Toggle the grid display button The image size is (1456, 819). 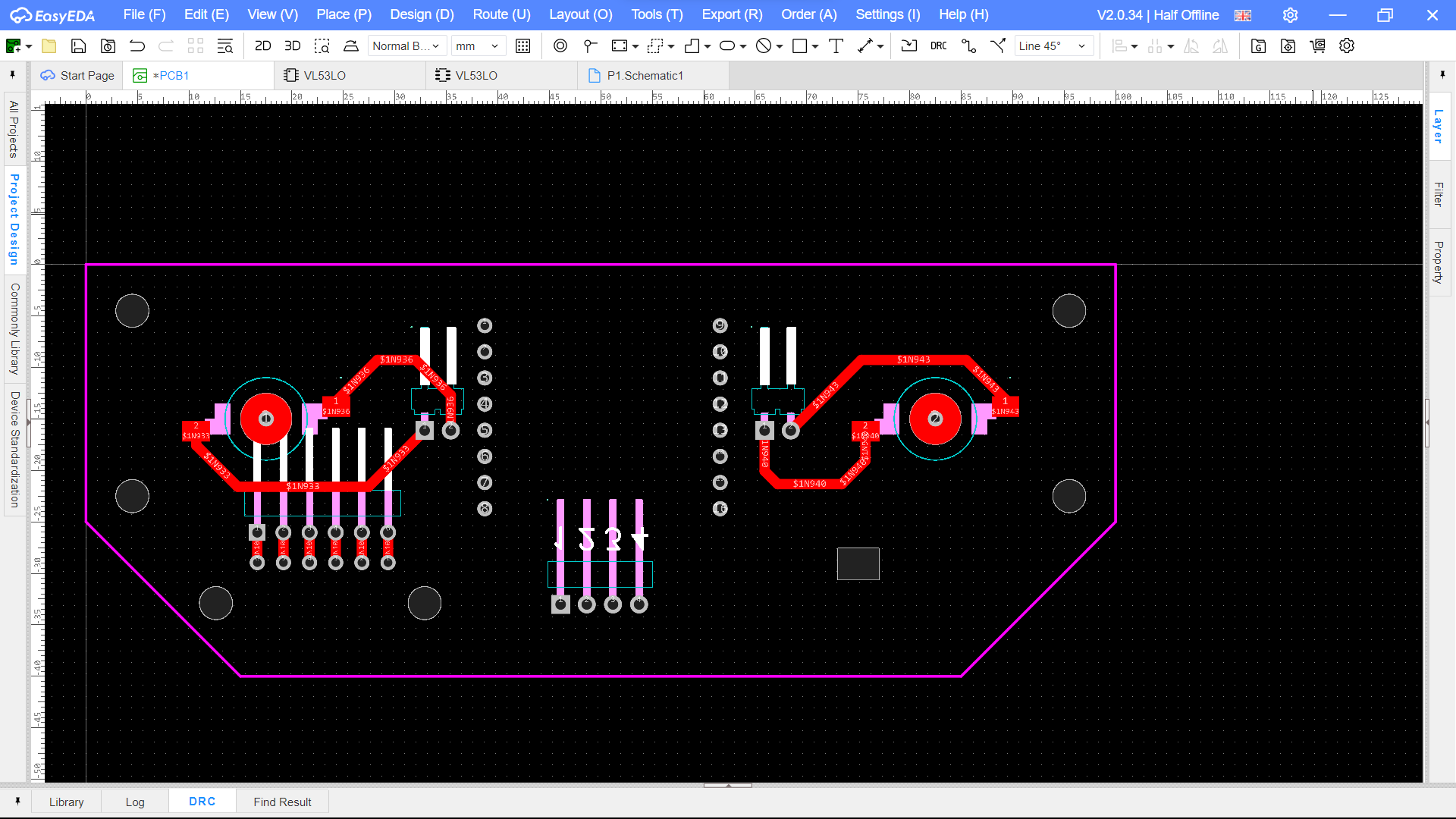click(522, 46)
